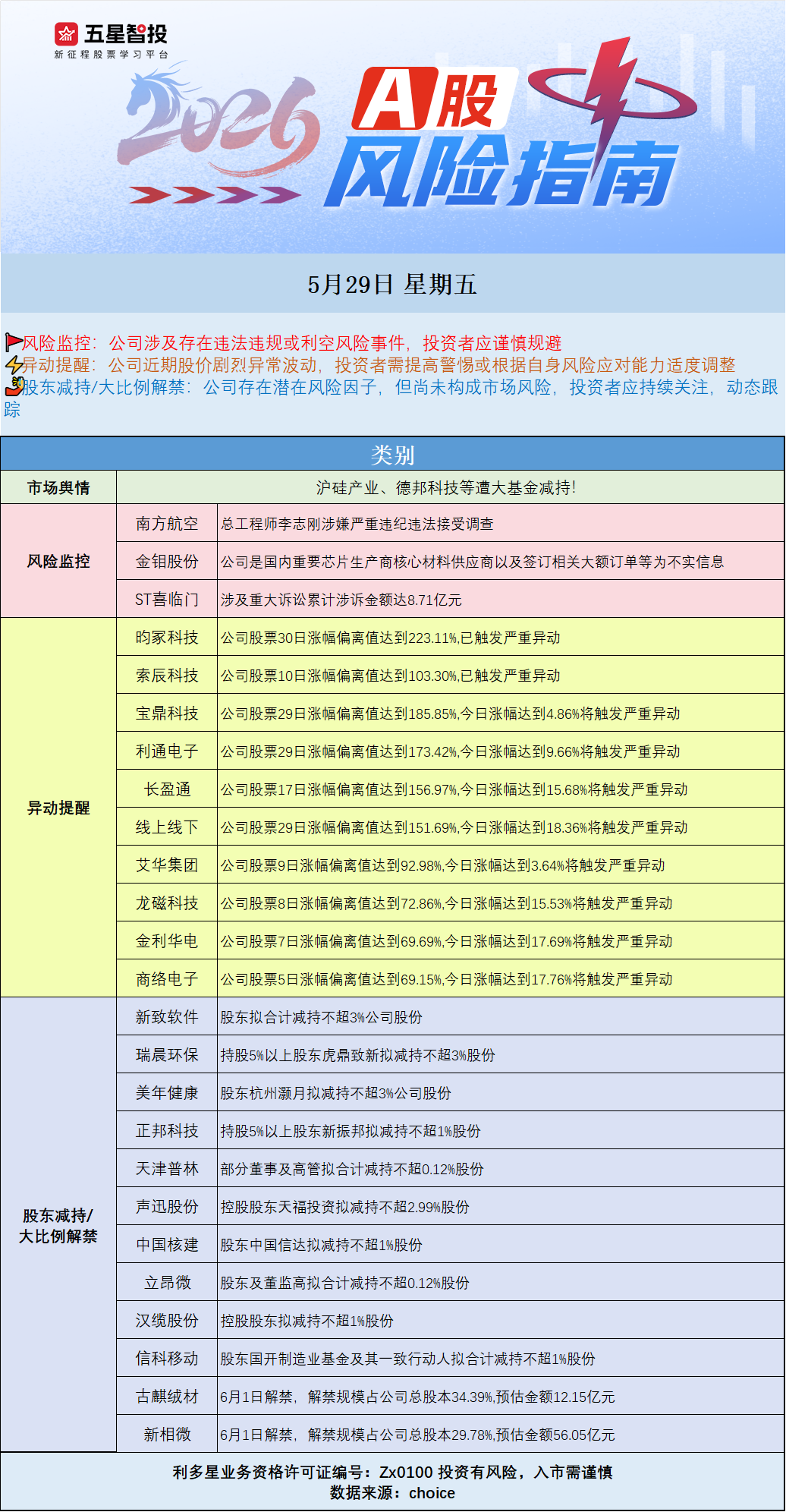Click 解禁规模占公司总股本34.39% description
This screenshot has width=786, height=1512.
coord(418,1397)
